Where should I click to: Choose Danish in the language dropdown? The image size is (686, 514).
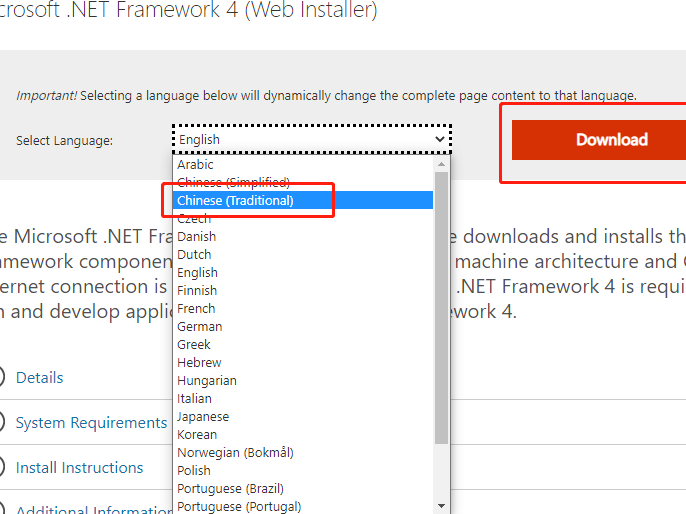click(x=303, y=236)
